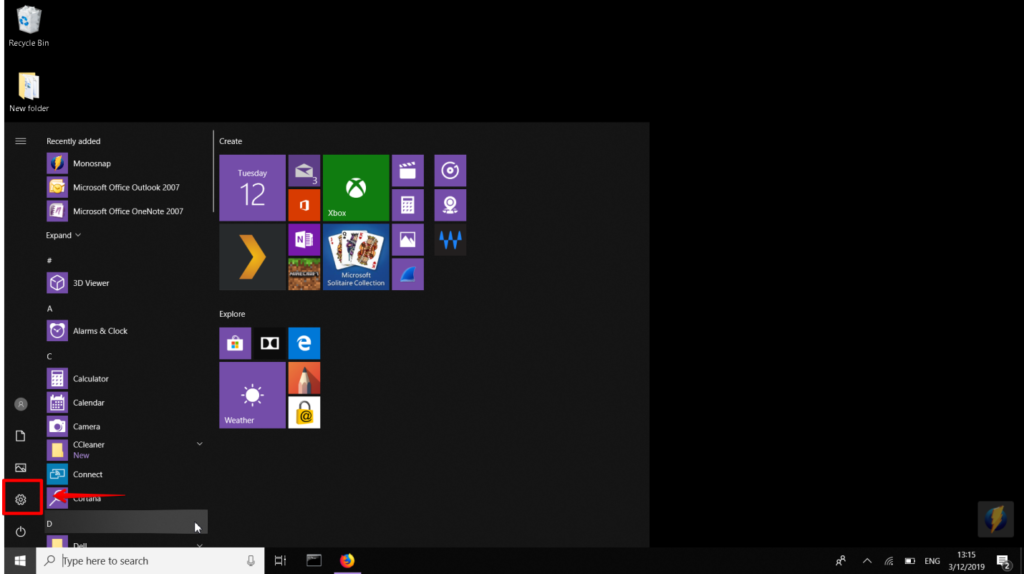This screenshot has height=574, width=1024.
Task: Open the Microsoft Store tile
Action: click(x=235, y=343)
